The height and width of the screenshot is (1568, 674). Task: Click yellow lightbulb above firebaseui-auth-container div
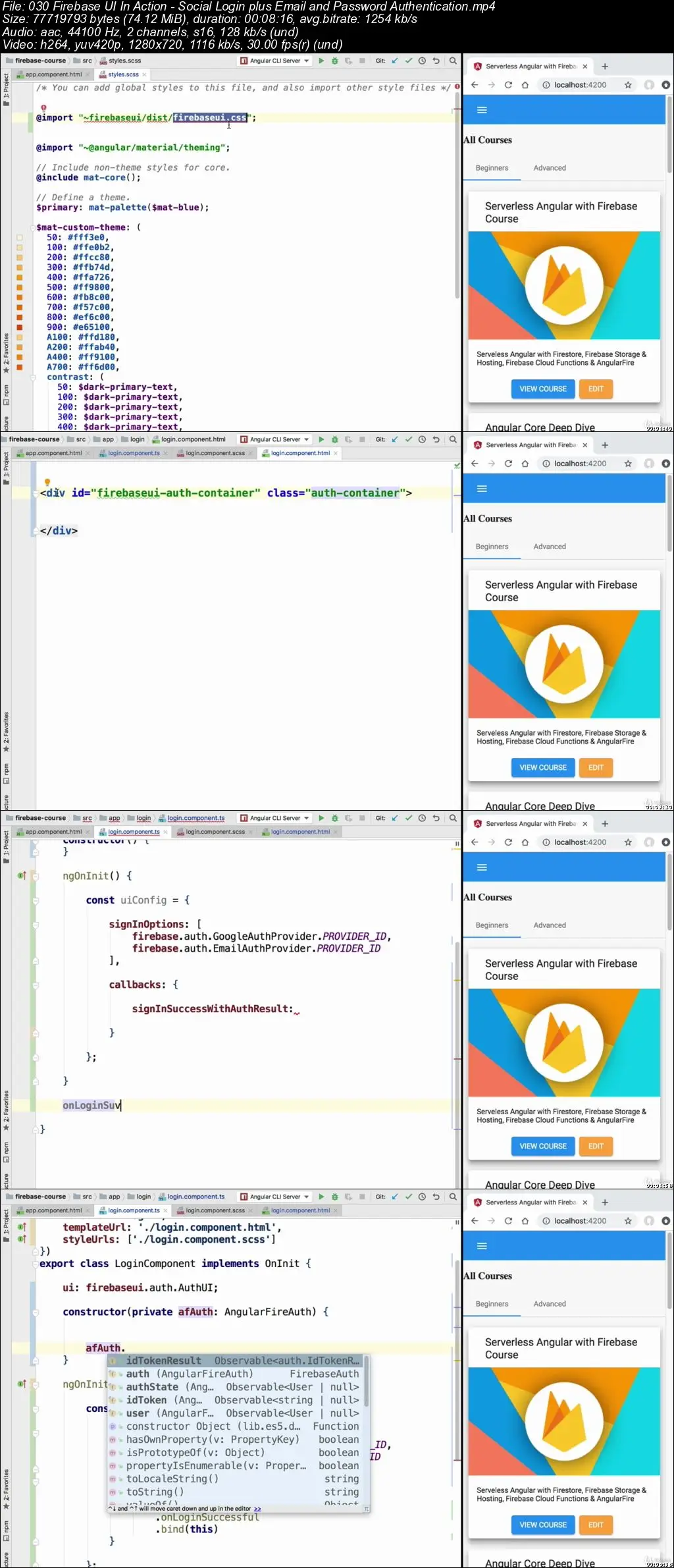click(47, 483)
